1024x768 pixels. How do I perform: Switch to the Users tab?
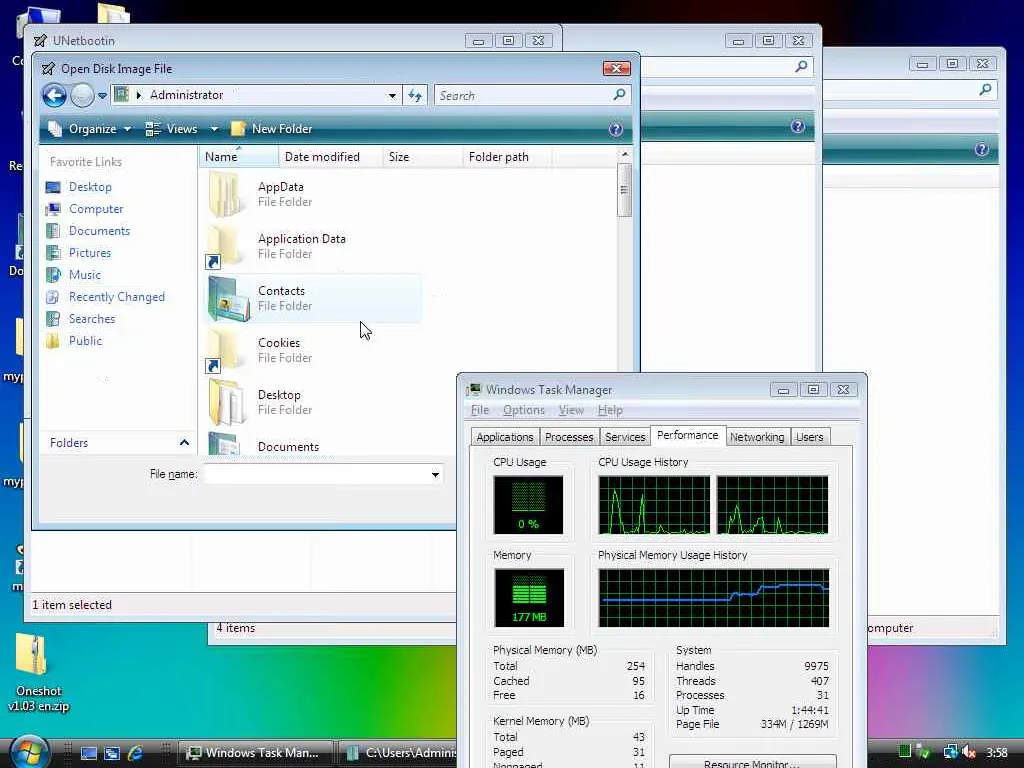(810, 437)
